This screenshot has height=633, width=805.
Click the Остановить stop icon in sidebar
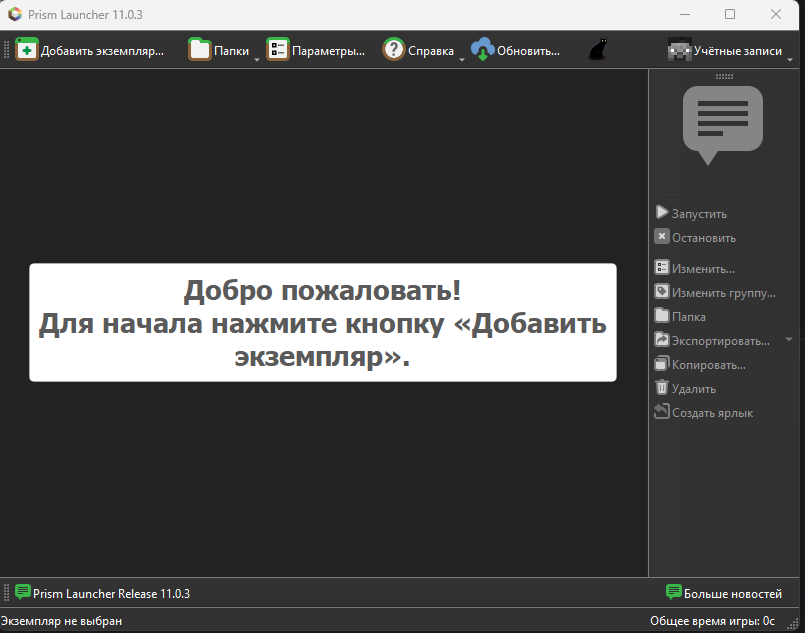(662, 237)
